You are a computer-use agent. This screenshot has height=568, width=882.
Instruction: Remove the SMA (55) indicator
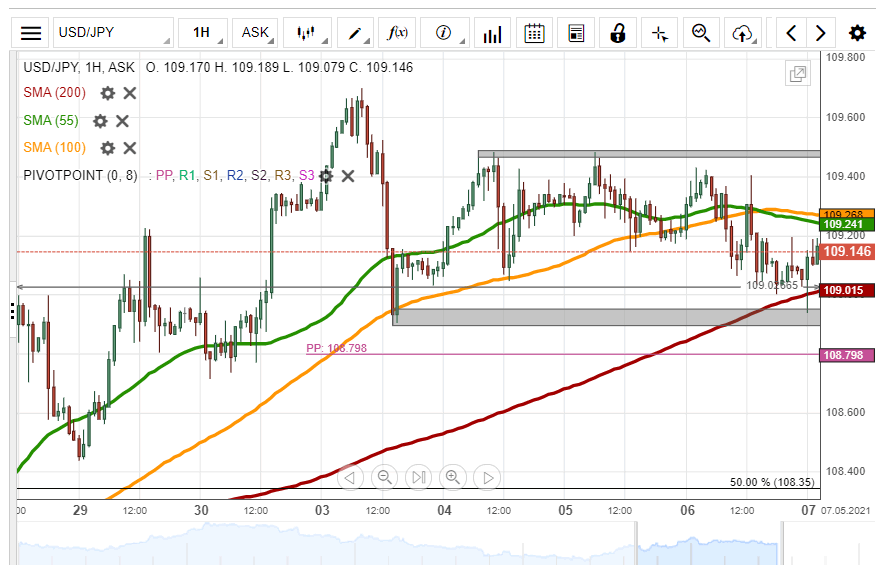[x=122, y=120]
